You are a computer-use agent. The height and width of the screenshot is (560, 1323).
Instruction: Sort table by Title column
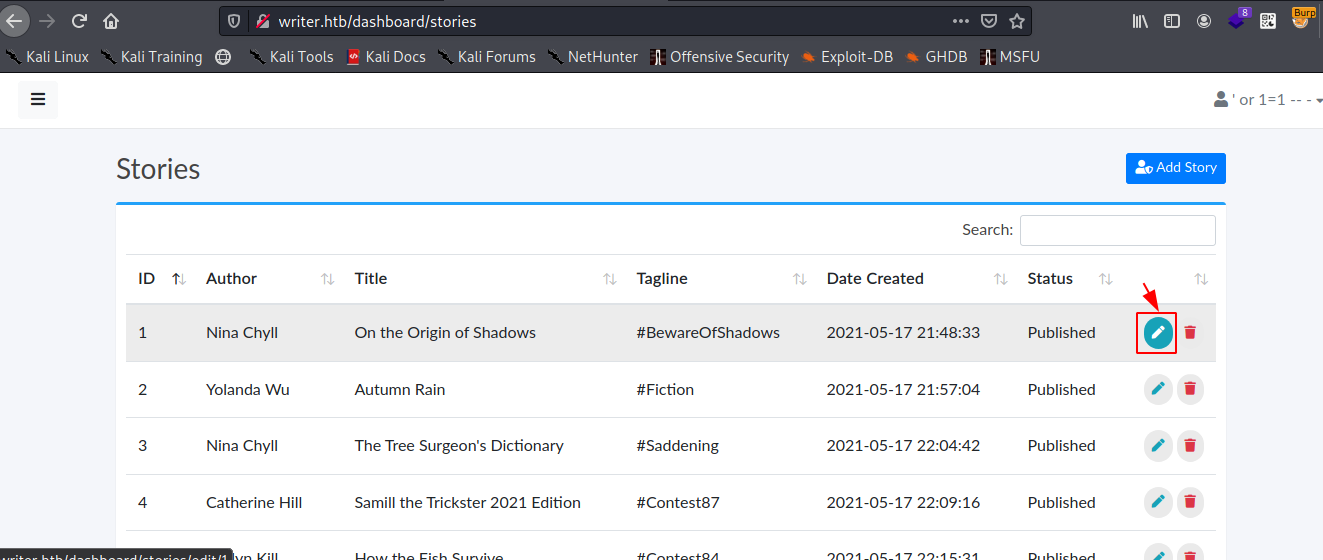coord(484,279)
